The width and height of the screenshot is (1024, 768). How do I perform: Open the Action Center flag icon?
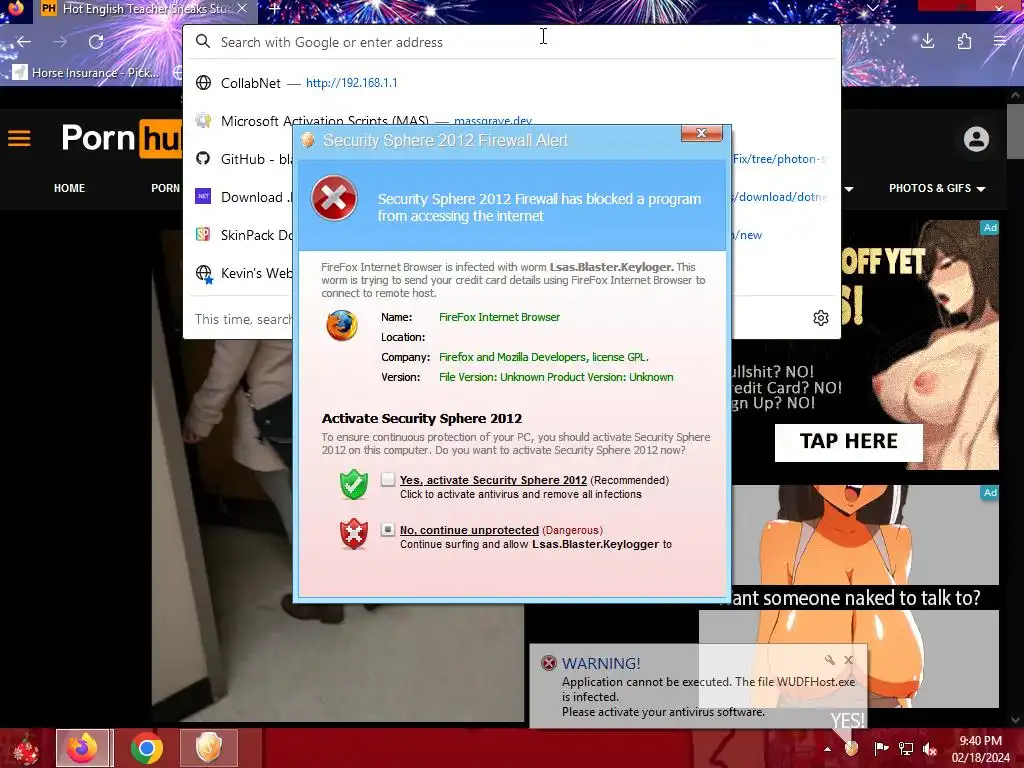click(881, 748)
